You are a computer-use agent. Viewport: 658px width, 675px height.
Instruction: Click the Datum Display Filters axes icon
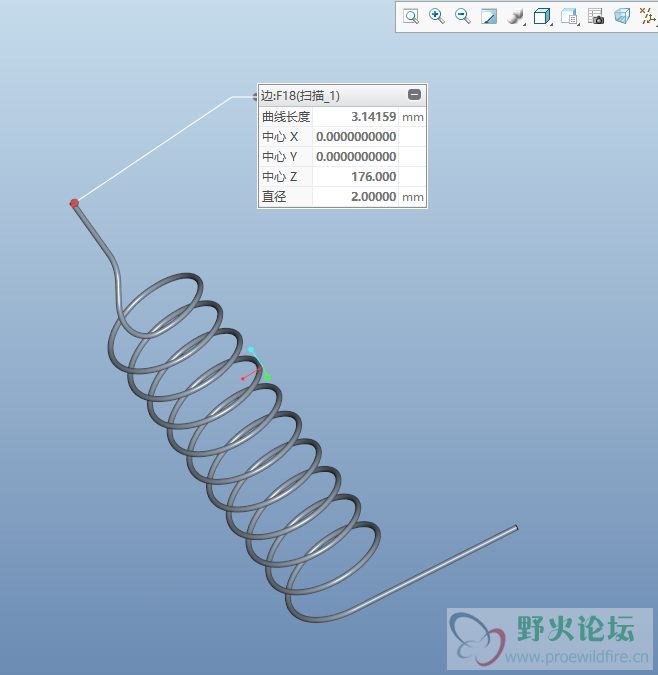648,17
